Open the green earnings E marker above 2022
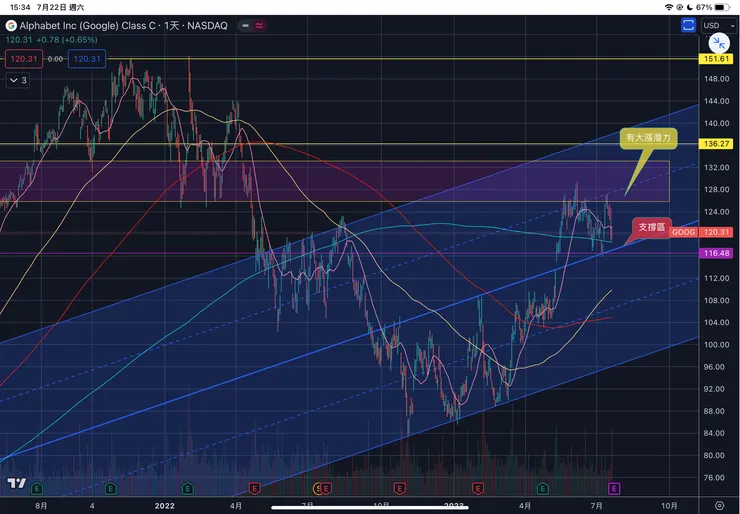Image resolution: width=740 pixels, height=514 pixels. (x=188, y=488)
